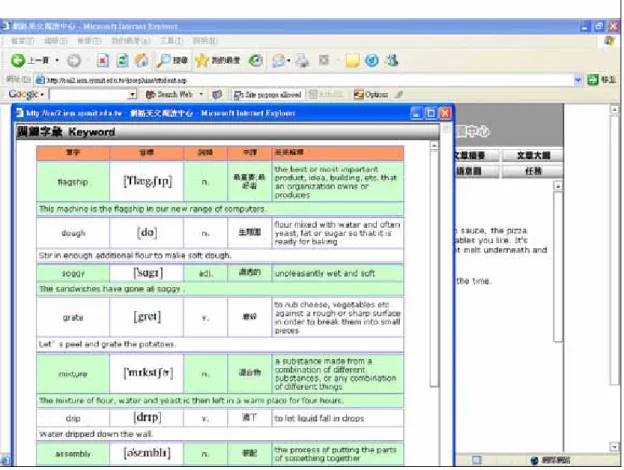Click the word "assembly" in the table

[x=73, y=453]
